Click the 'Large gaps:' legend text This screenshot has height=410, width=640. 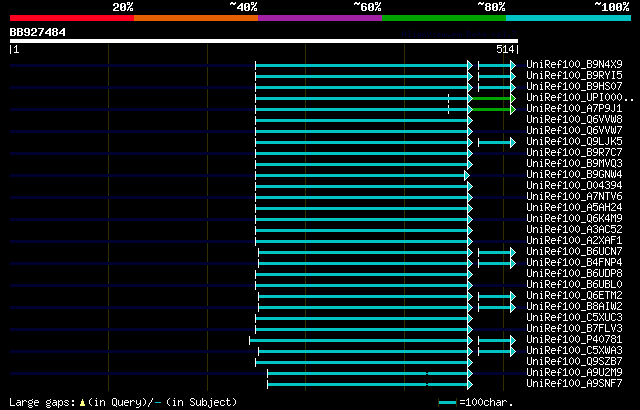point(42,402)
